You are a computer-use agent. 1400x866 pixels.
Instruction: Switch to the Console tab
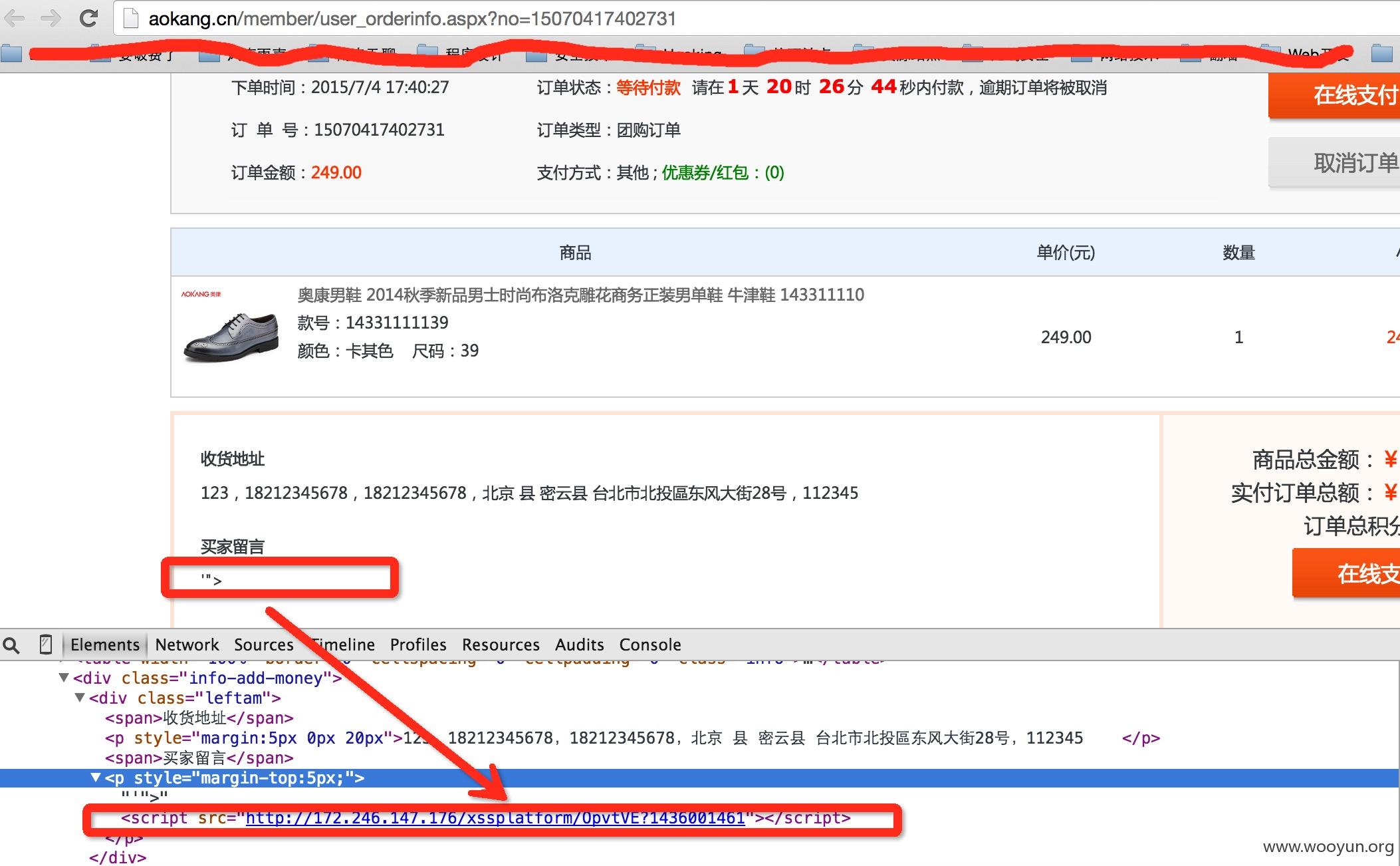pos(649,645)
